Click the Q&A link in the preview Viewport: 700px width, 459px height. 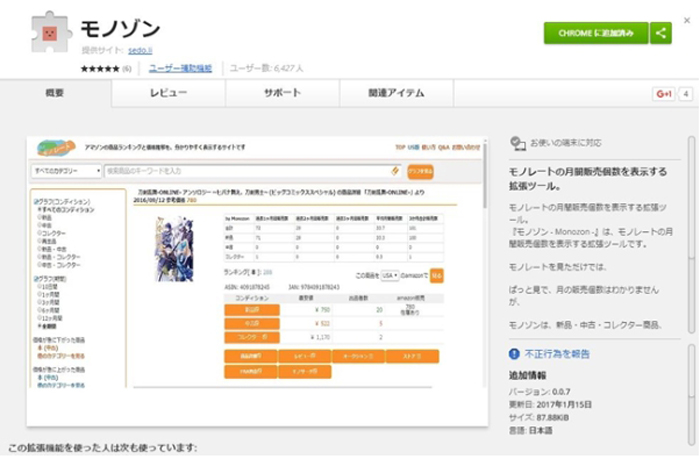(444, 147)
